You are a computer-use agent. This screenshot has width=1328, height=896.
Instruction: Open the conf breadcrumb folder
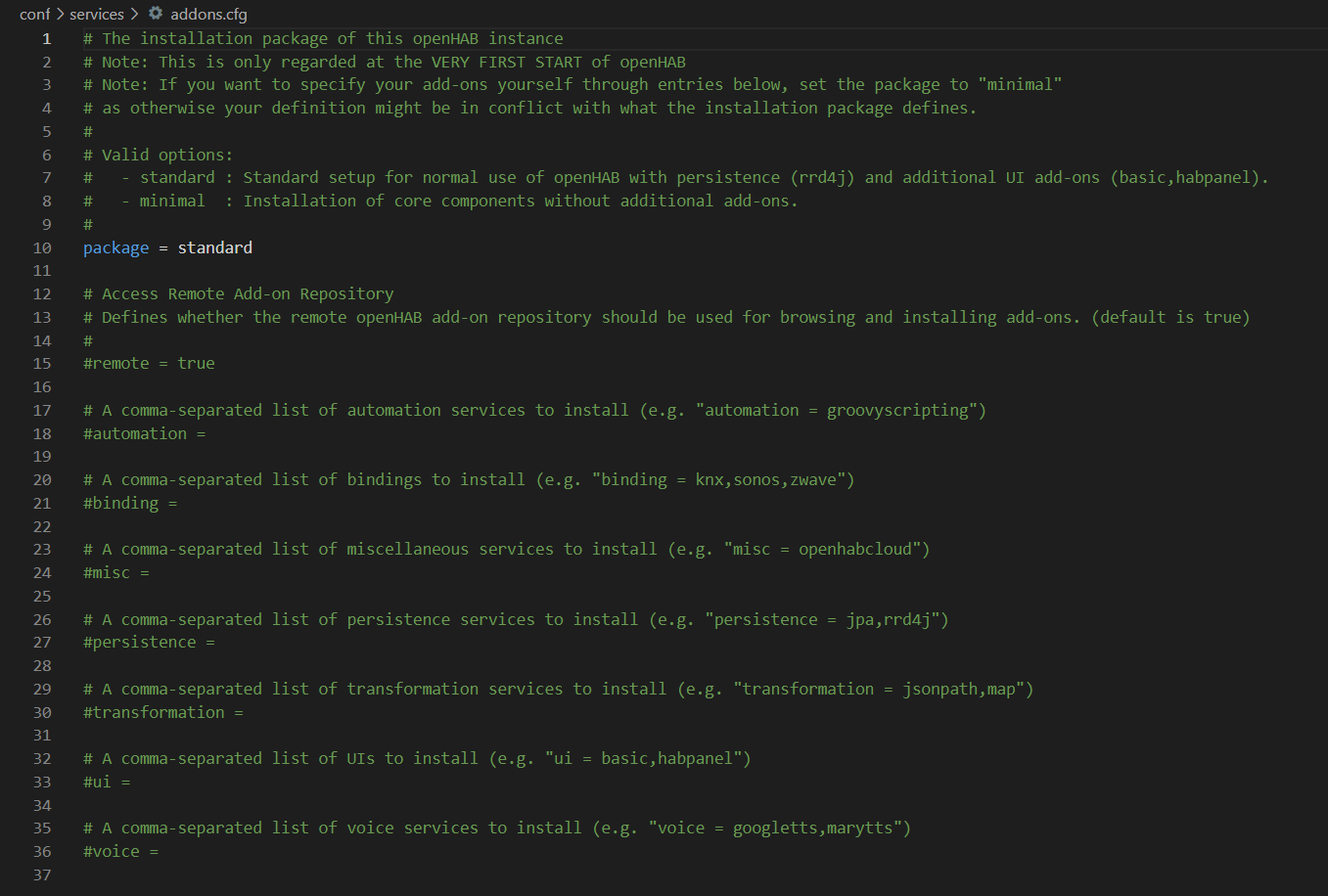coord(34,14)
